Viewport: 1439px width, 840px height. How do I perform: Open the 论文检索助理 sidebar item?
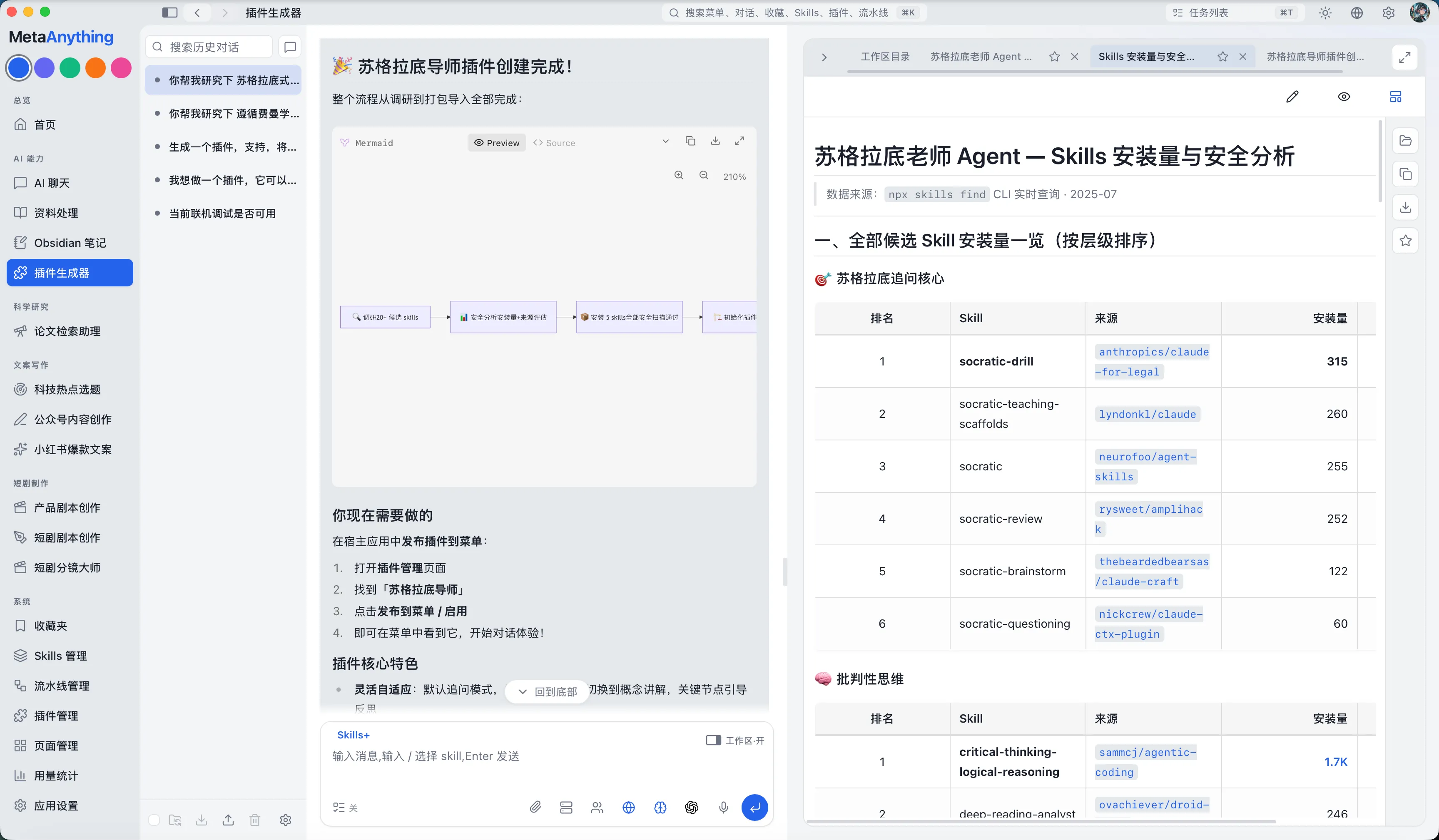(x=70, y=331)
